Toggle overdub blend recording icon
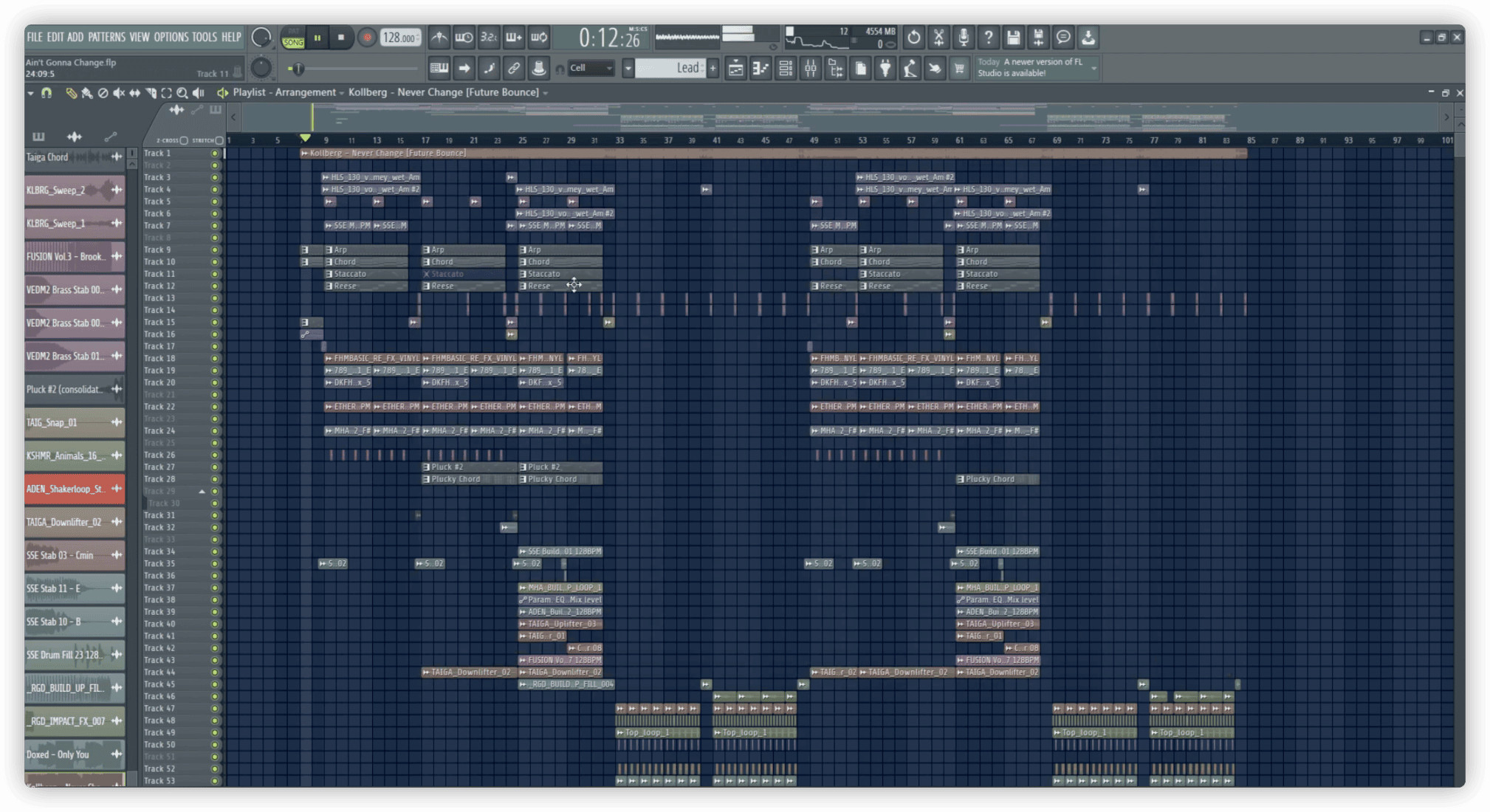The image size is (1490, 812). coord(514,37)
